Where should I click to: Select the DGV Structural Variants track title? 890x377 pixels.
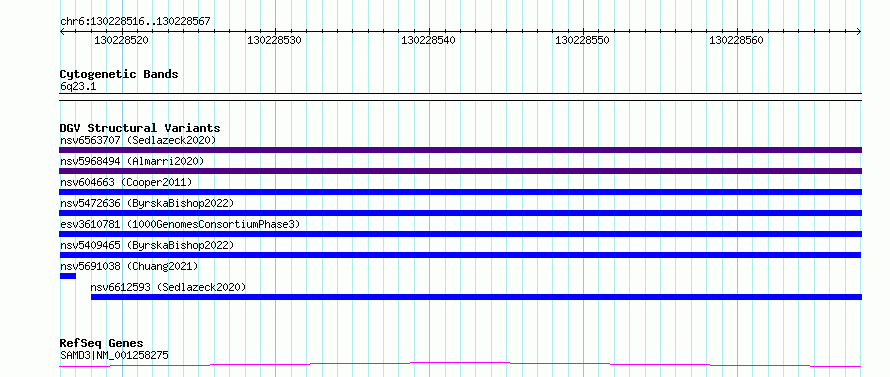pos(140,128)
